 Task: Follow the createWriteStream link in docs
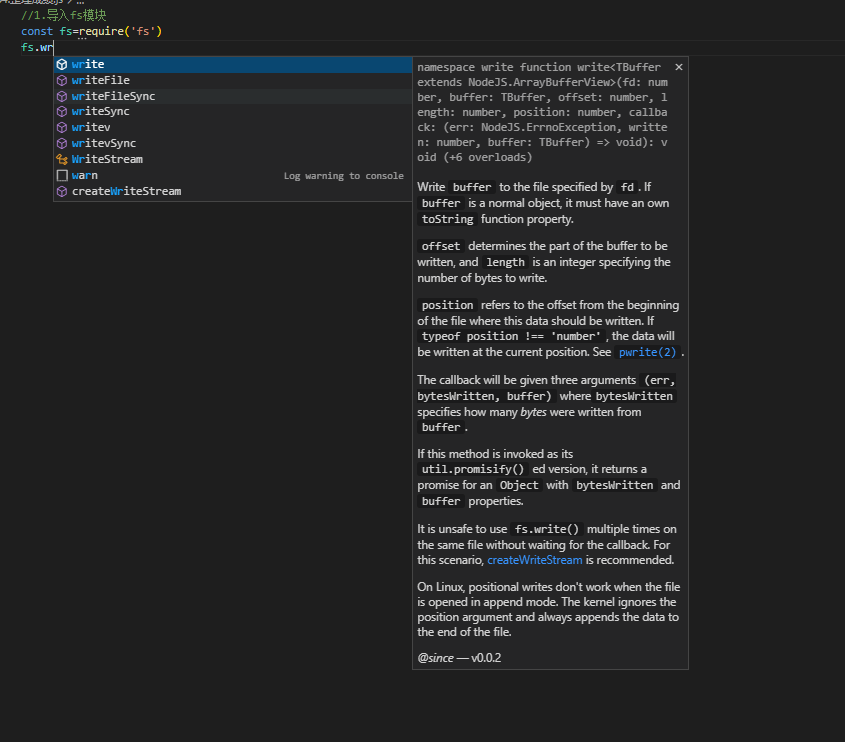(535, 560)
